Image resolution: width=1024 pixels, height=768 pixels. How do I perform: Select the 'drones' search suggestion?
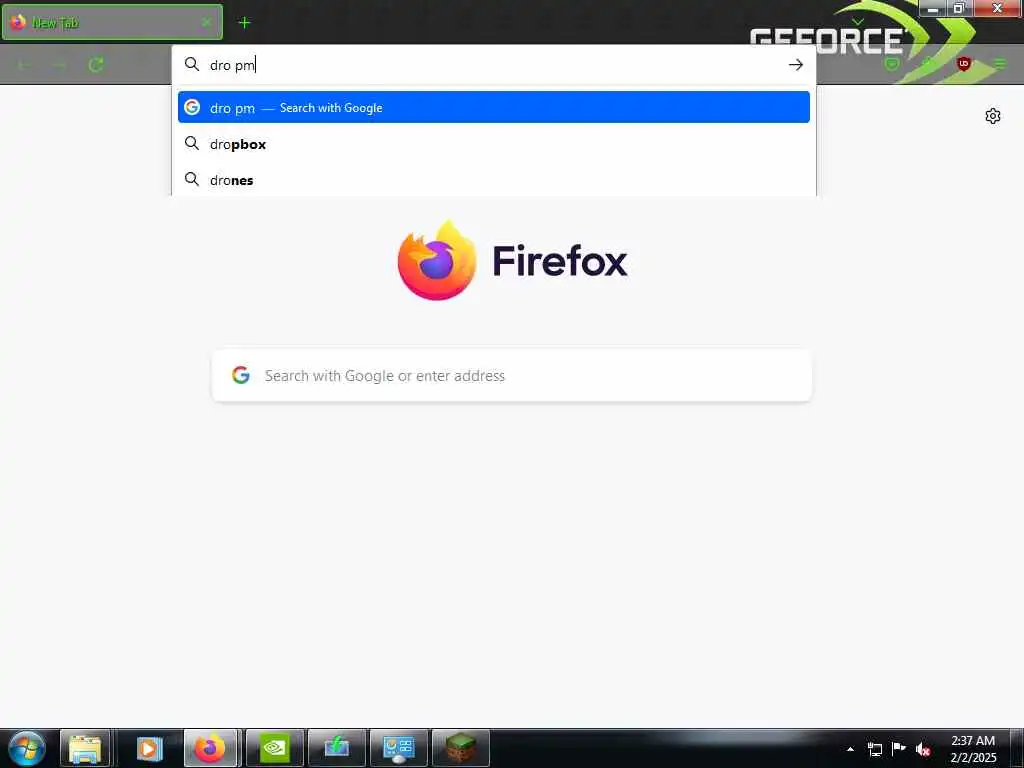pyautogui.click(x=494, y=180)
